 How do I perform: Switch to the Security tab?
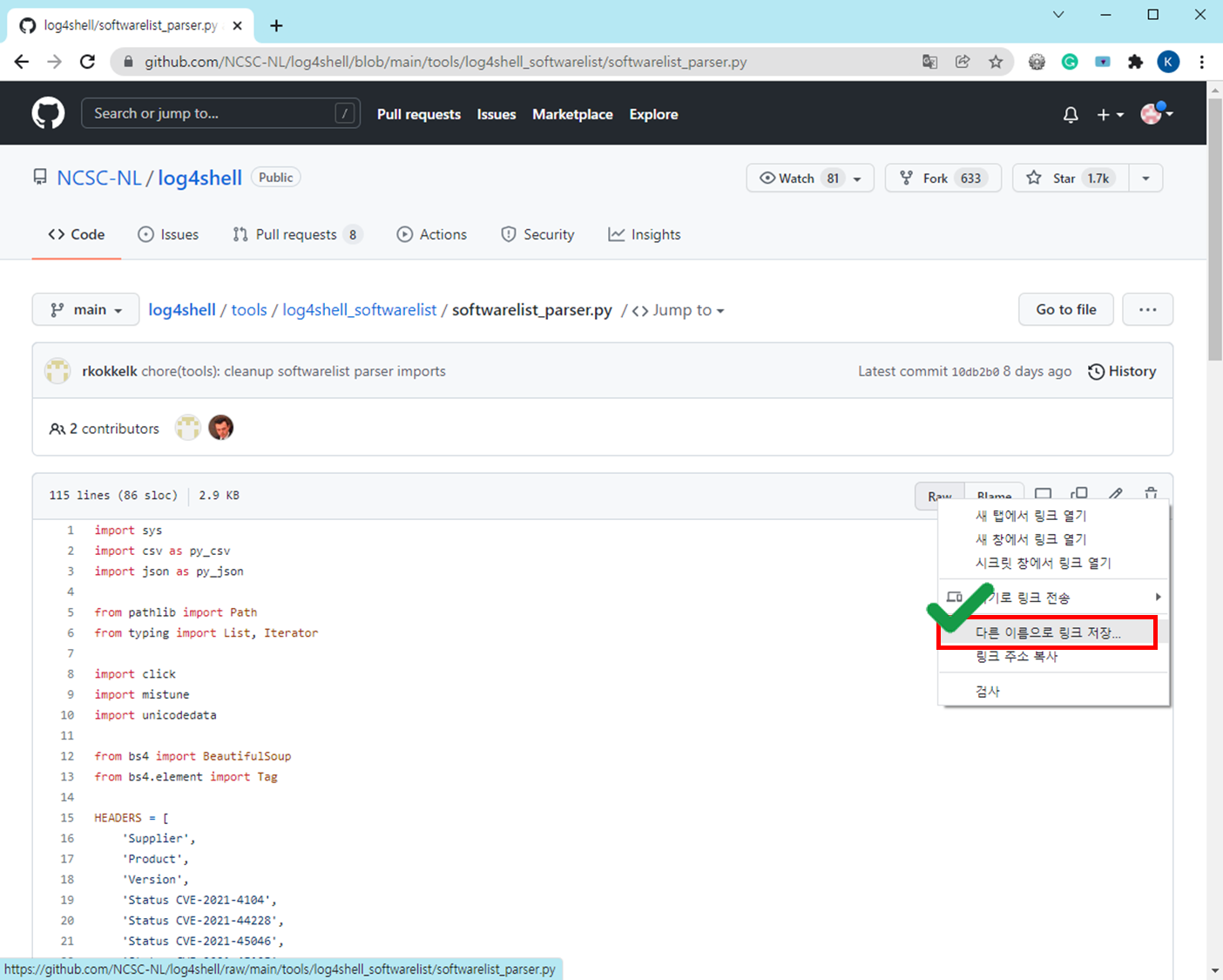[x=537, y=234]
